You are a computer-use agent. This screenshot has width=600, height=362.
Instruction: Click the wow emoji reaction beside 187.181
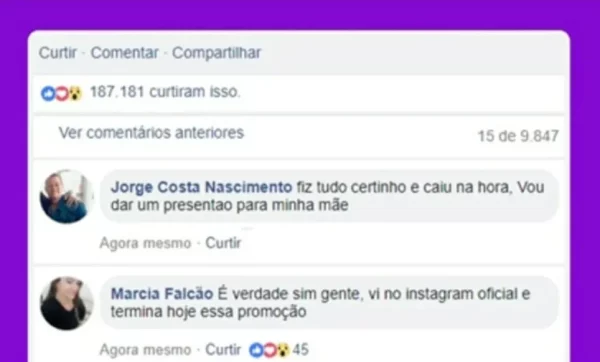pyautogui.click(x=75, y=94)
